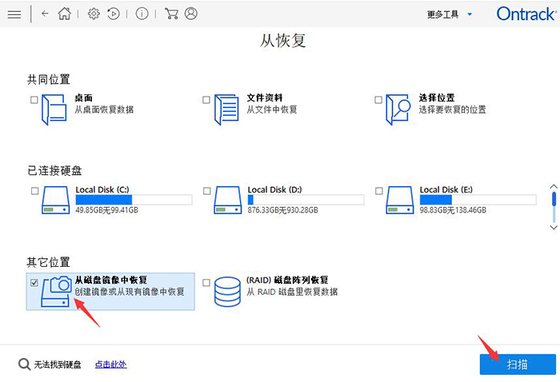Click the 876.33GB无930.28GB size text

283,210
